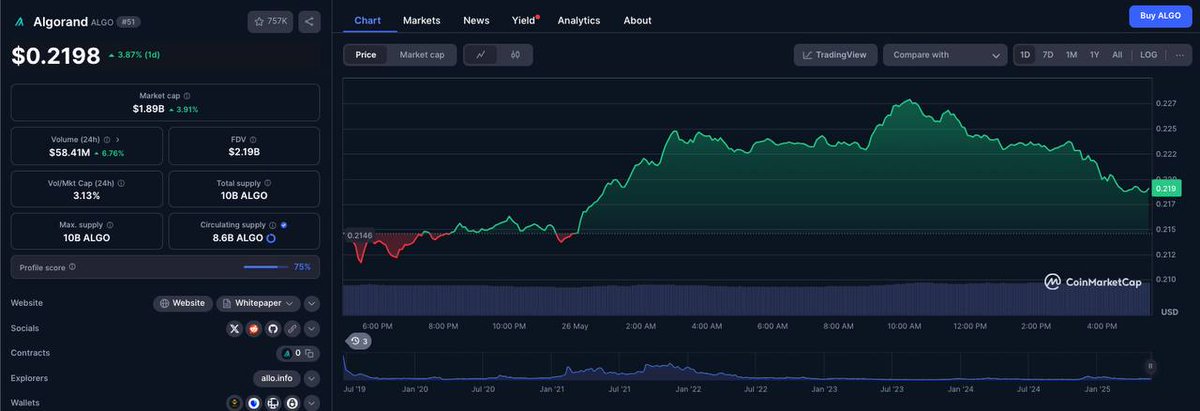Show Max. supply info icon
The width and height of the screenshot is (1200, 411).
coord(110,225)
